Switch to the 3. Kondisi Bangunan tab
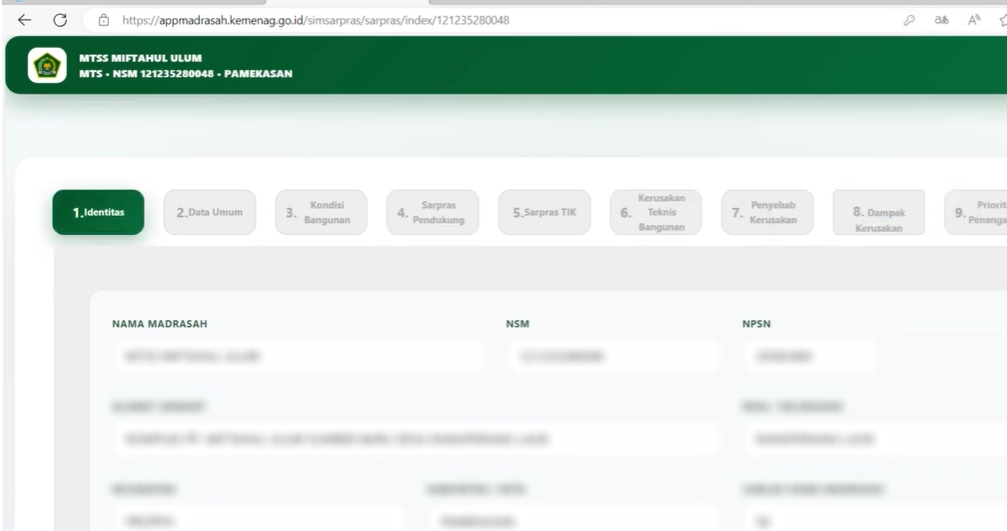The height and width of the screenshot is (531, 1007). coord(321,212)
